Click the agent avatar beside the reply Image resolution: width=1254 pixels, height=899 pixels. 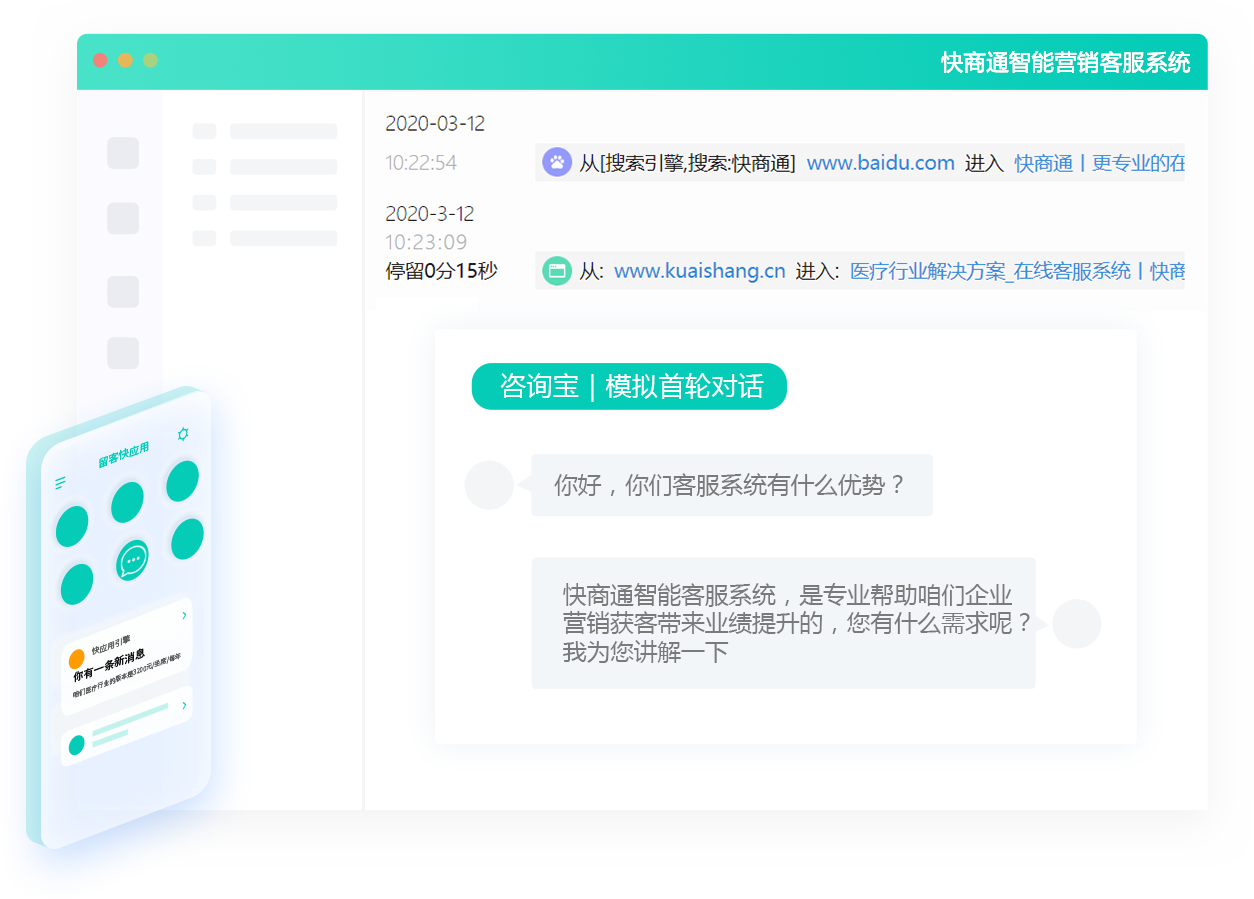1076,624
